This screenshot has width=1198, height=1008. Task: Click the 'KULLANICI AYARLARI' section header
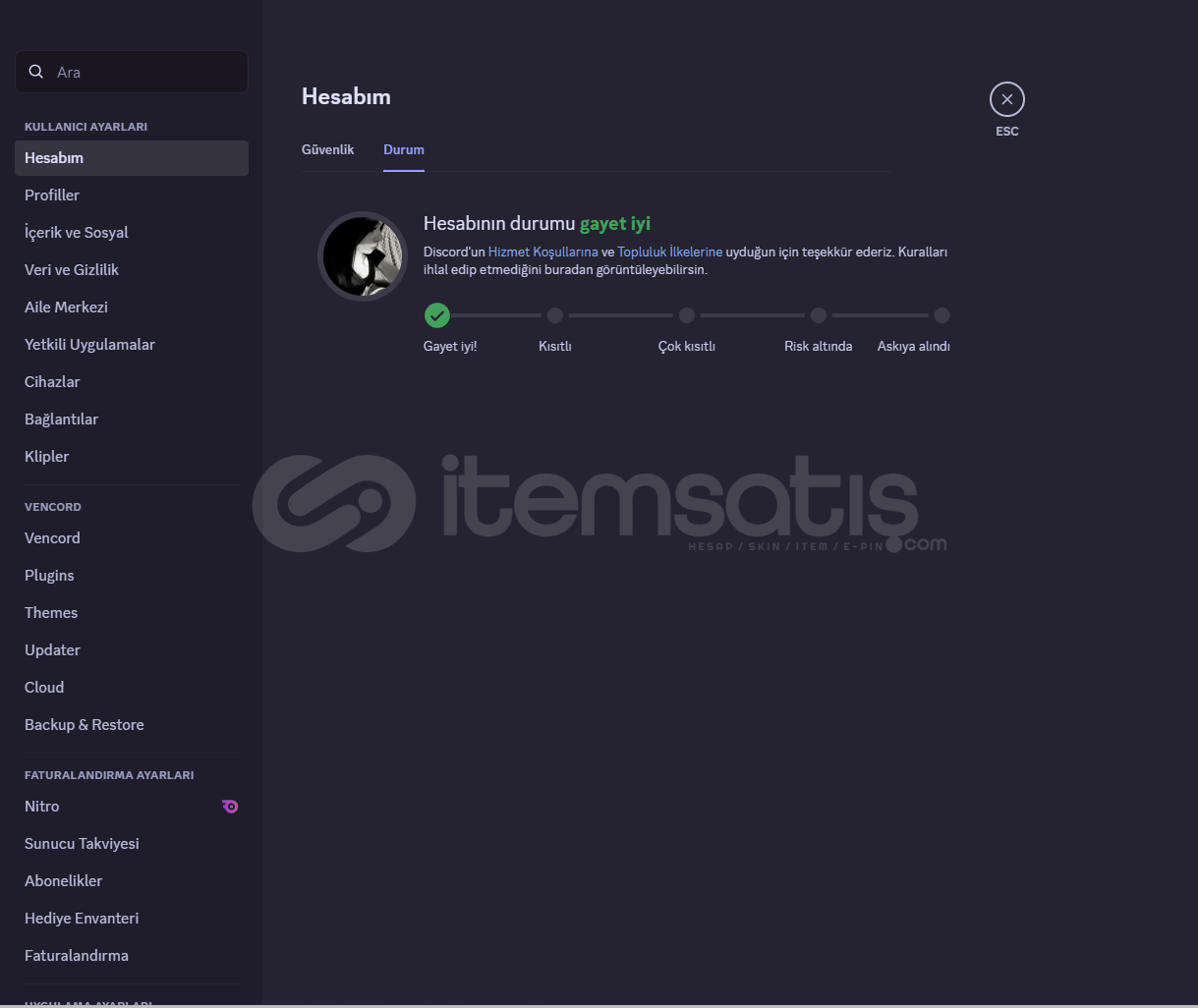(x=86, y=127)
